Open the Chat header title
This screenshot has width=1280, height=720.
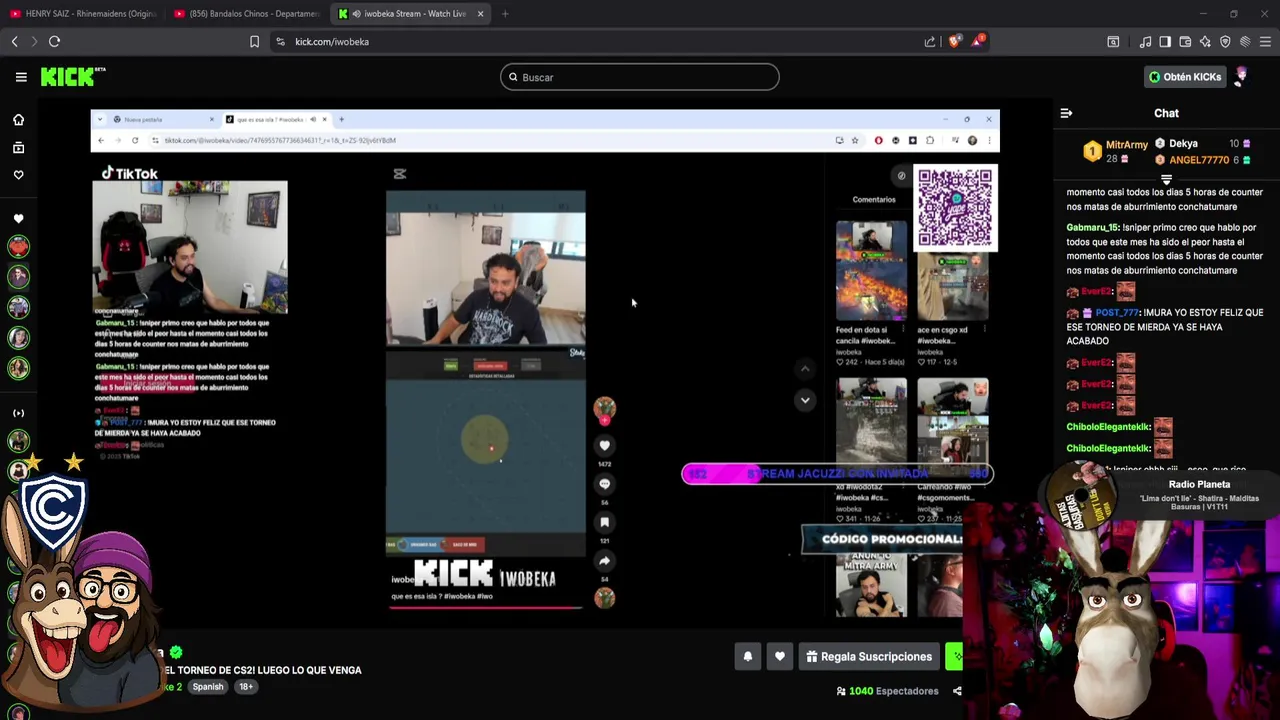tap(1166, 114)
